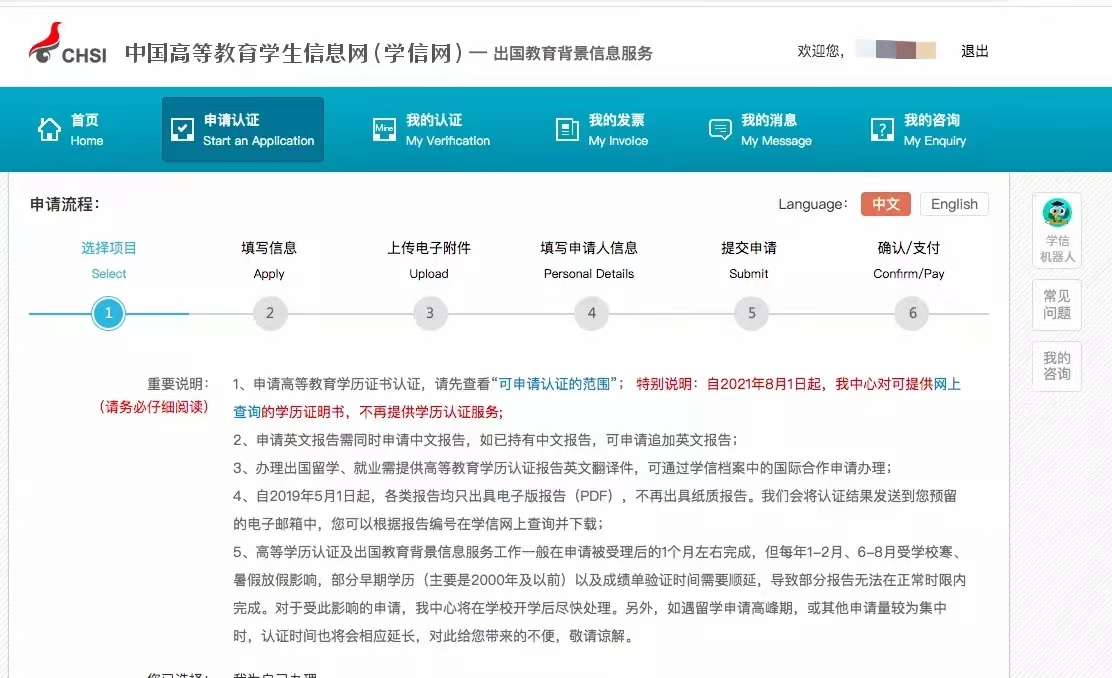This screenshot has width=1112, height=678.
Task: Click step 1 circle 选择项目
Action: tap(108, 313)
